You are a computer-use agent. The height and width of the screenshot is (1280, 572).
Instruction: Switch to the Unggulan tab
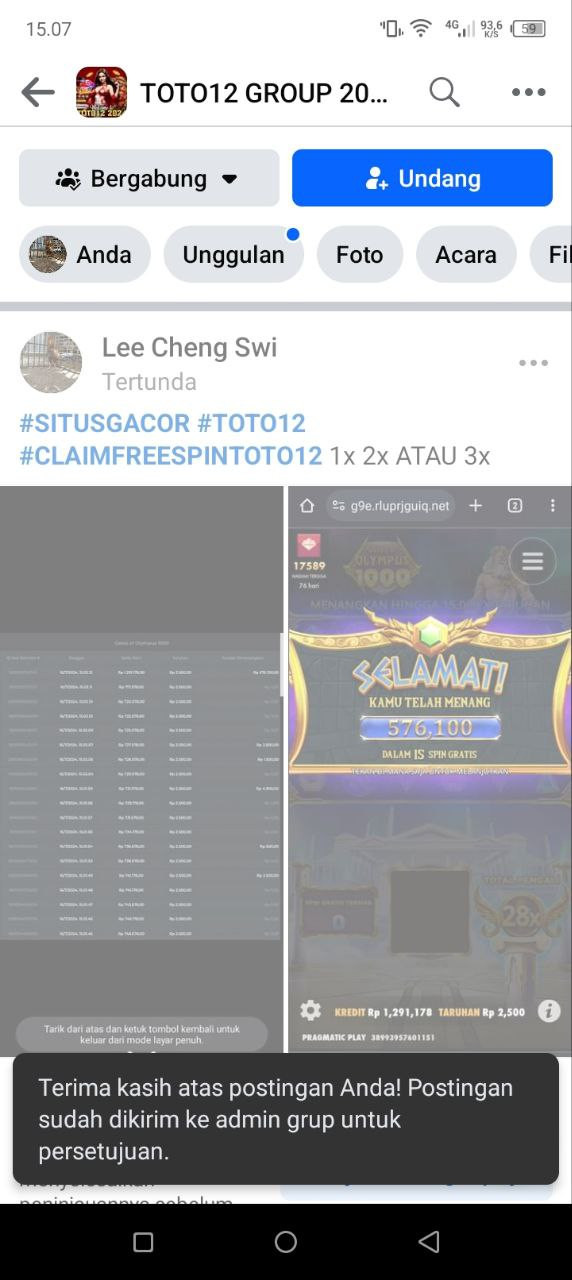pos(233,254)
